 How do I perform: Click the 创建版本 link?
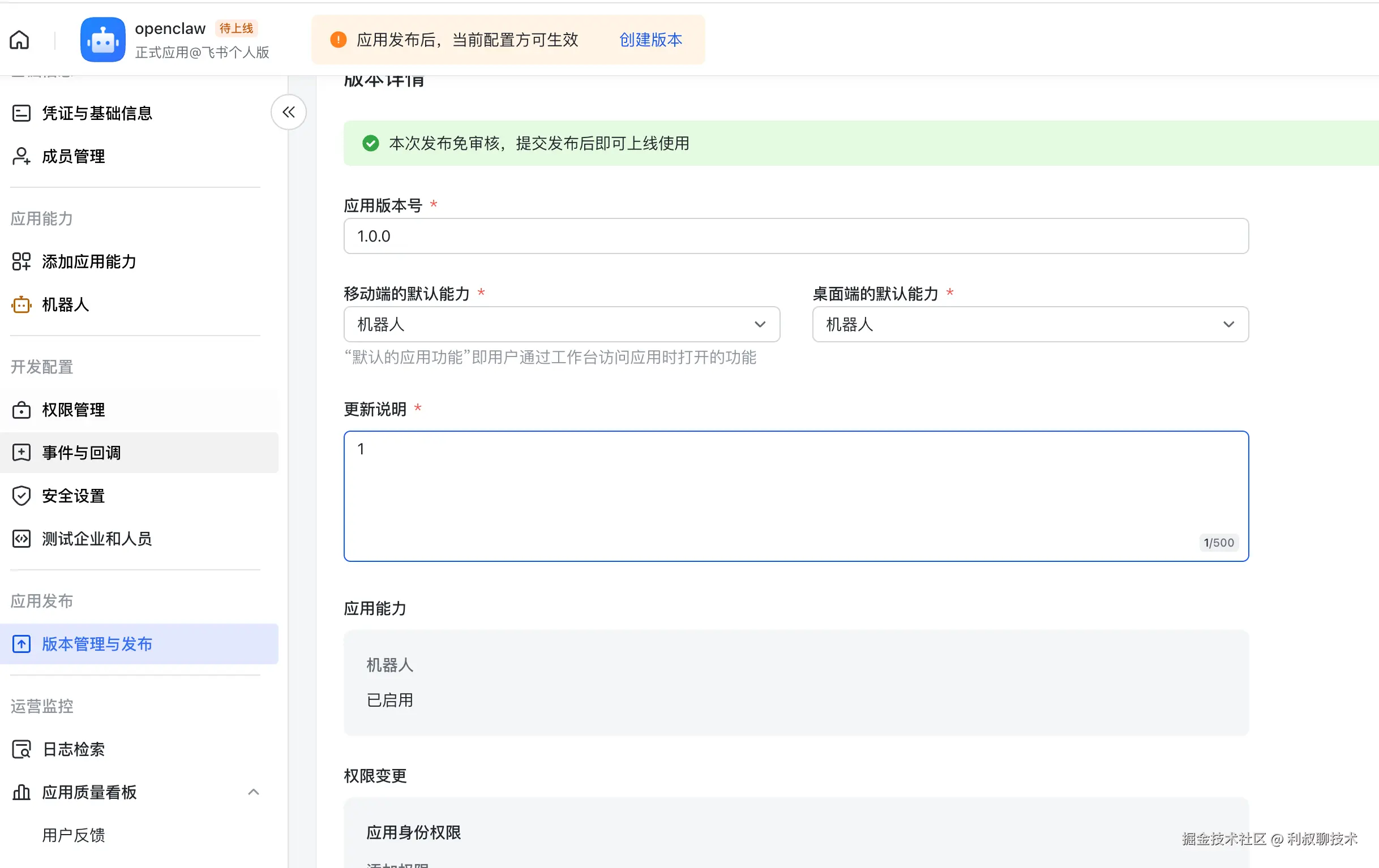pyautogui.click(x=650, y=40)
